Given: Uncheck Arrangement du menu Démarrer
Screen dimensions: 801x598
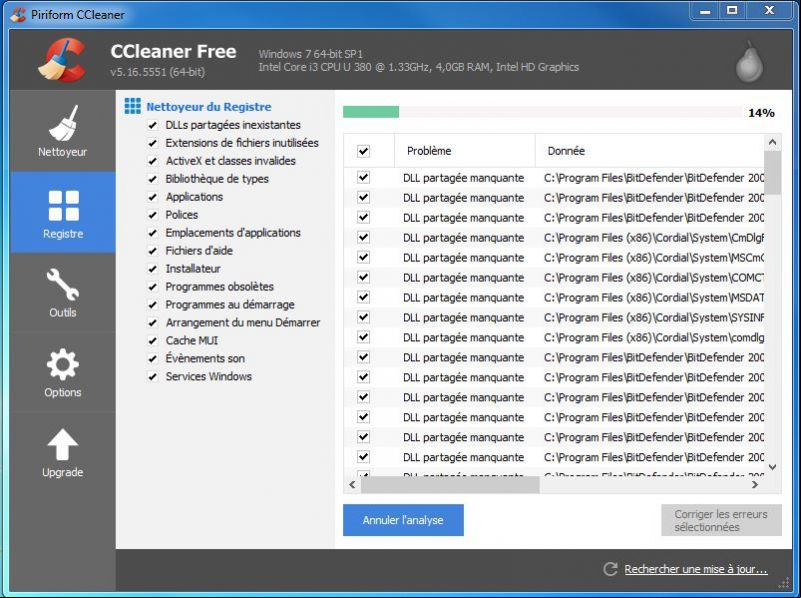Looking at the screenshot, I should [152, 323].
